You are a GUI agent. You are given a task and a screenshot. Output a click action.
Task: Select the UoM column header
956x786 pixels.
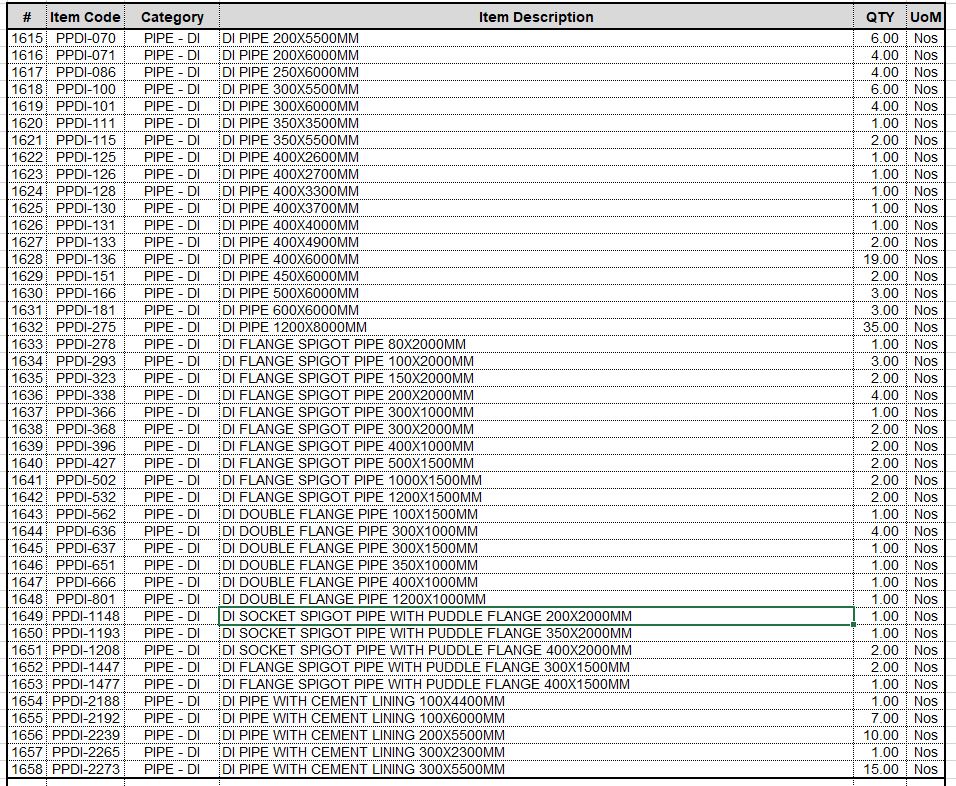coord(925,17)
